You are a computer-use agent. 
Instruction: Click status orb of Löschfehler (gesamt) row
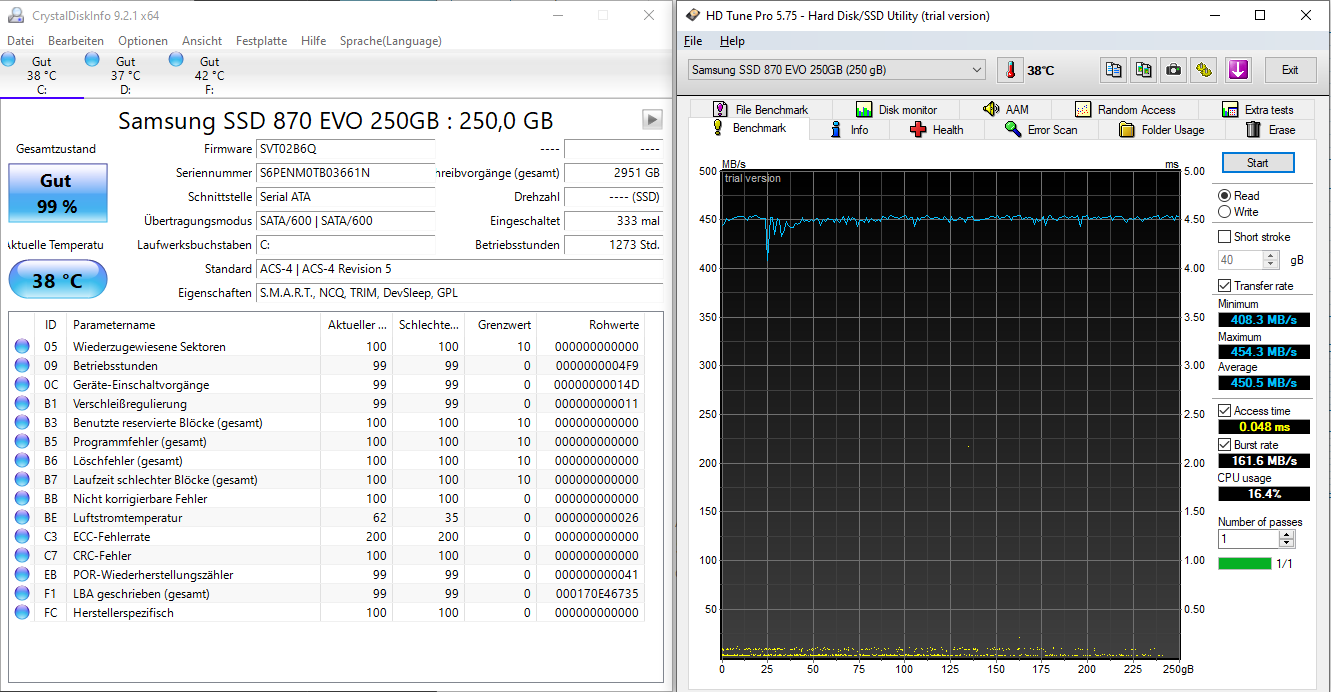[x=22, y=461]
